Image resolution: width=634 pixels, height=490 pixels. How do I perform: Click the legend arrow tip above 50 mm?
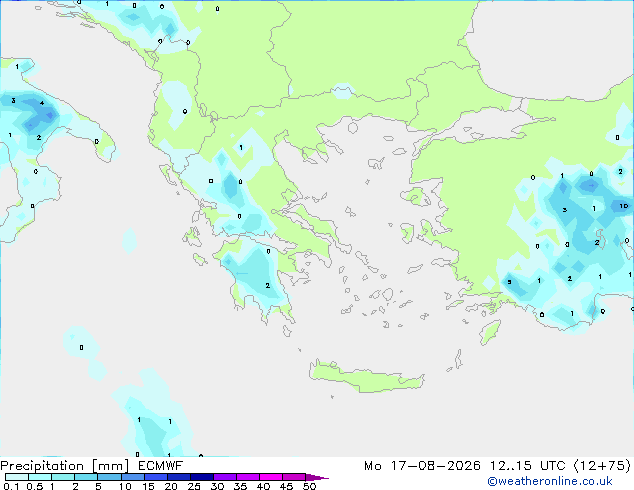point(317,477)
